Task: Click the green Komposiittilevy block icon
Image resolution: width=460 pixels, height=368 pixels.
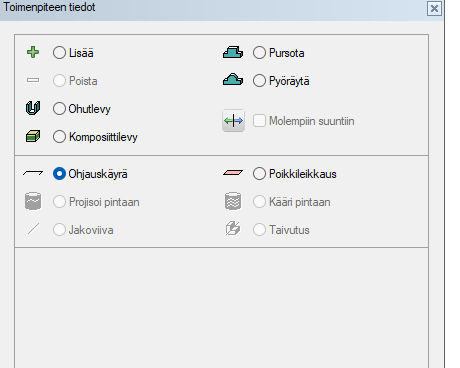Action: pyautogui.click(x=33, y=136)
